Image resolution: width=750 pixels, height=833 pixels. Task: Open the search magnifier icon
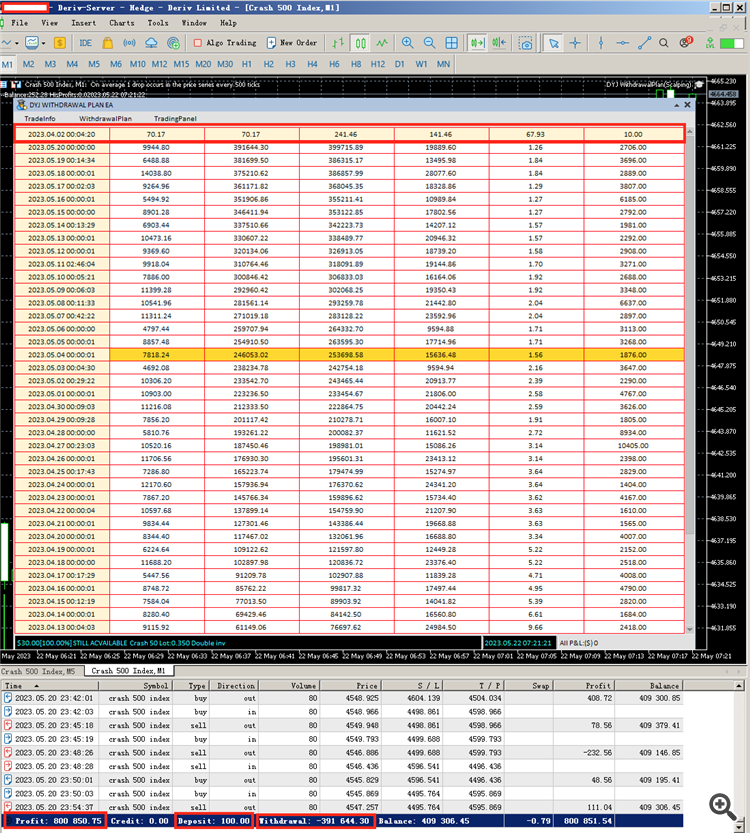pyautogui.click(x=664, y=44)
